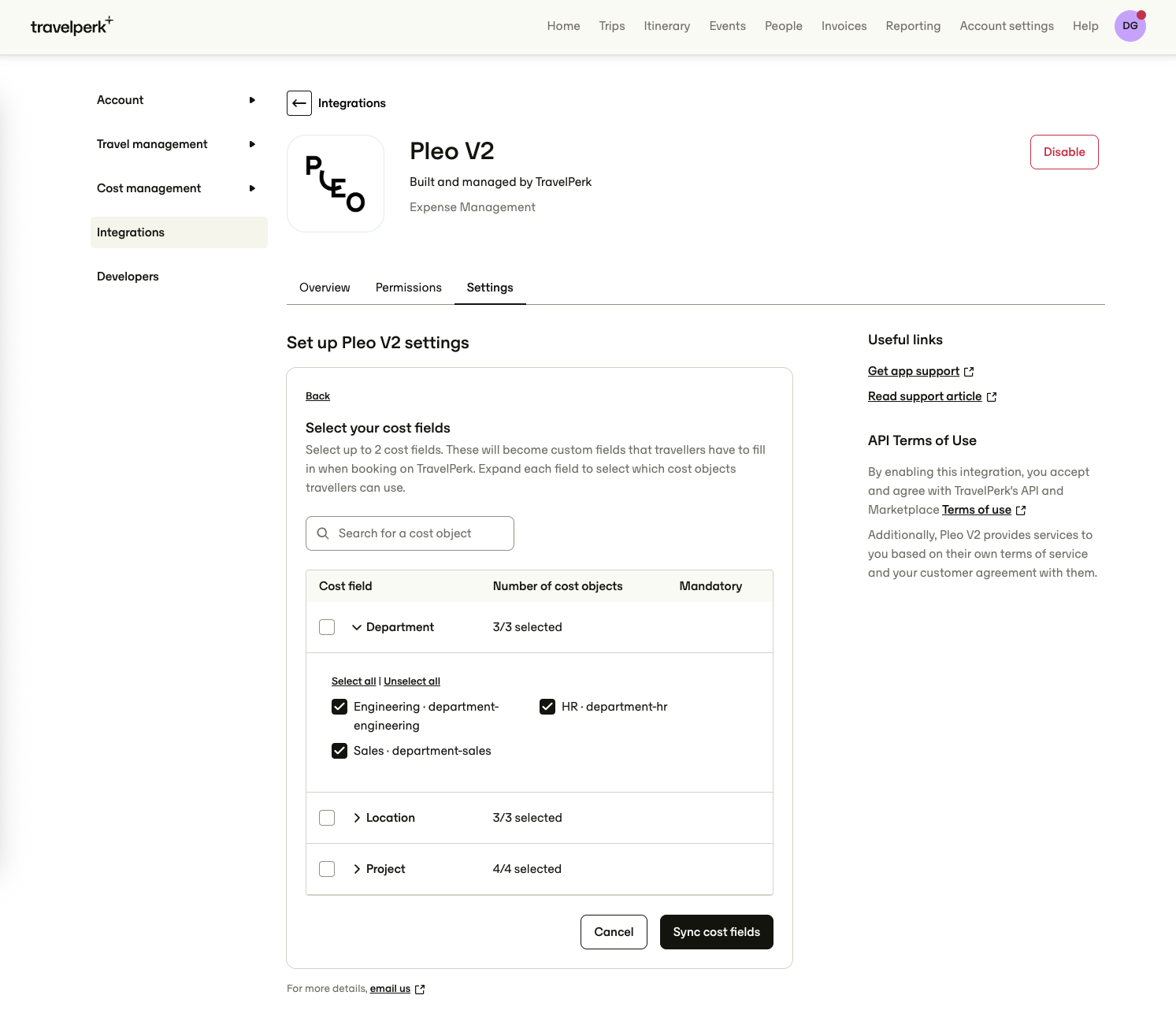
Task: Click the email us link
Action: point(390,989)
